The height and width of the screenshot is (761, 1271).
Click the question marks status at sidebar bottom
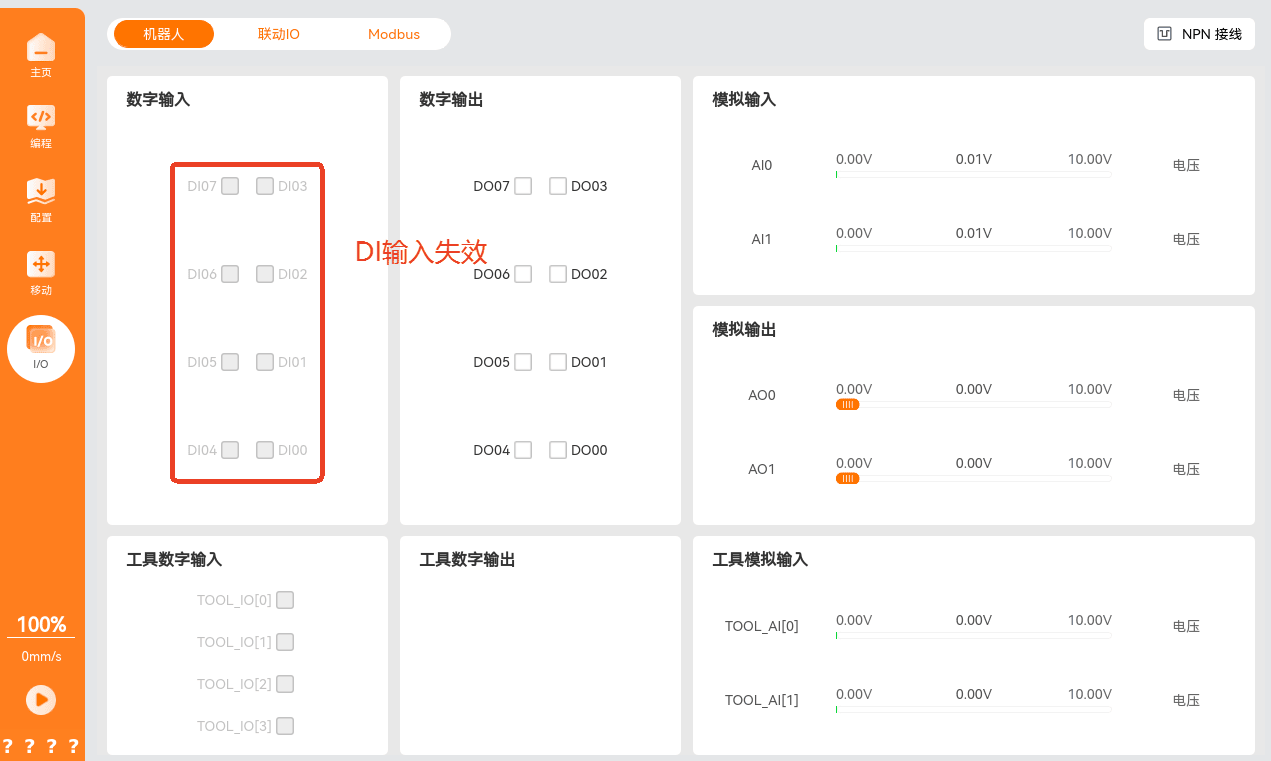coord(41,746)
